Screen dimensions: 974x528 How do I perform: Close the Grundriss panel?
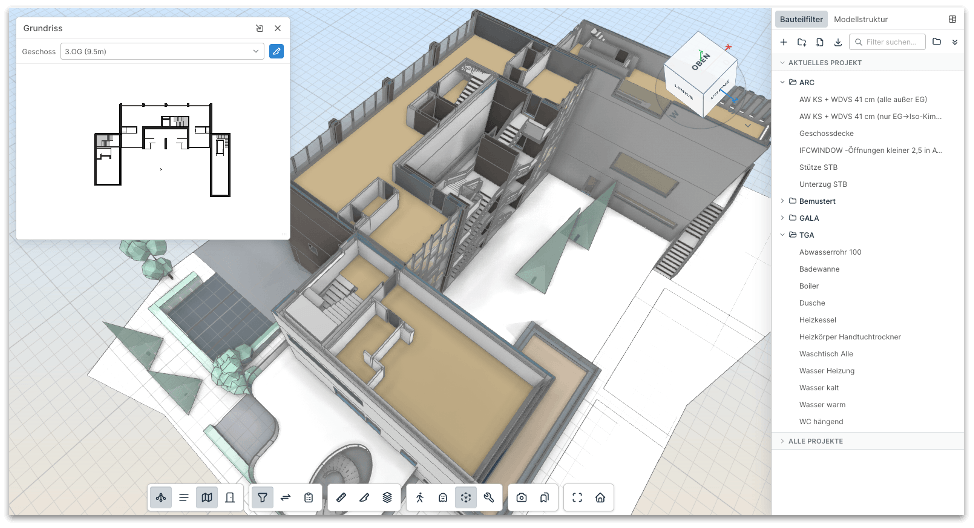click(278, 28)
